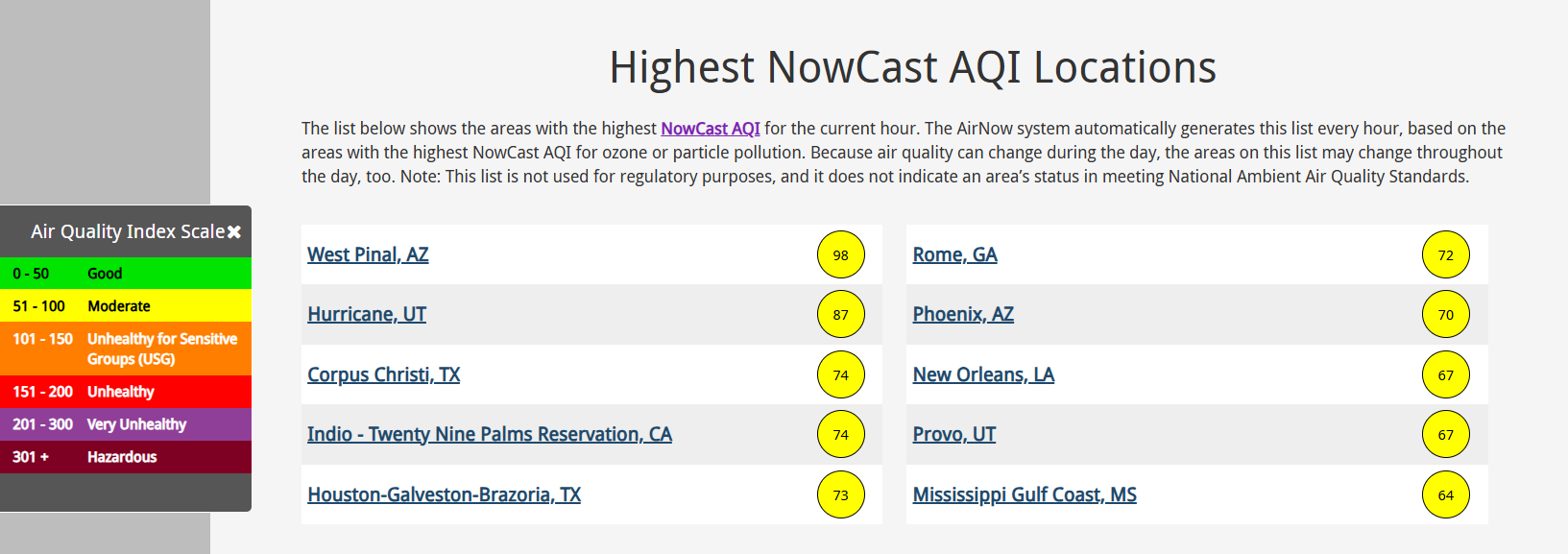Open the New Orleans, LA link
Screen dimensions: 1568x554
983,374
